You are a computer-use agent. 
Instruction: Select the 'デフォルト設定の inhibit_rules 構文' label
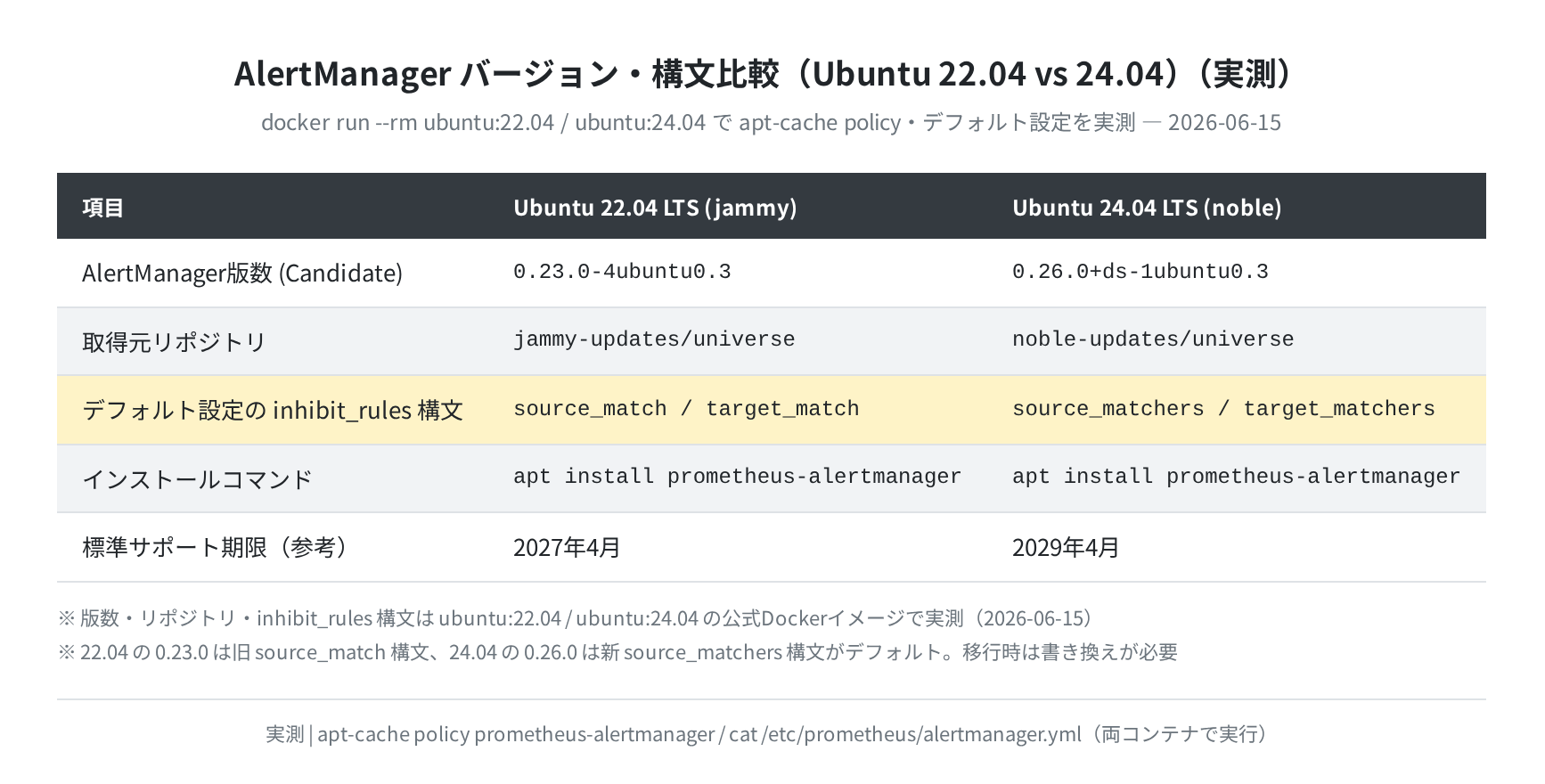pos(273,410)
